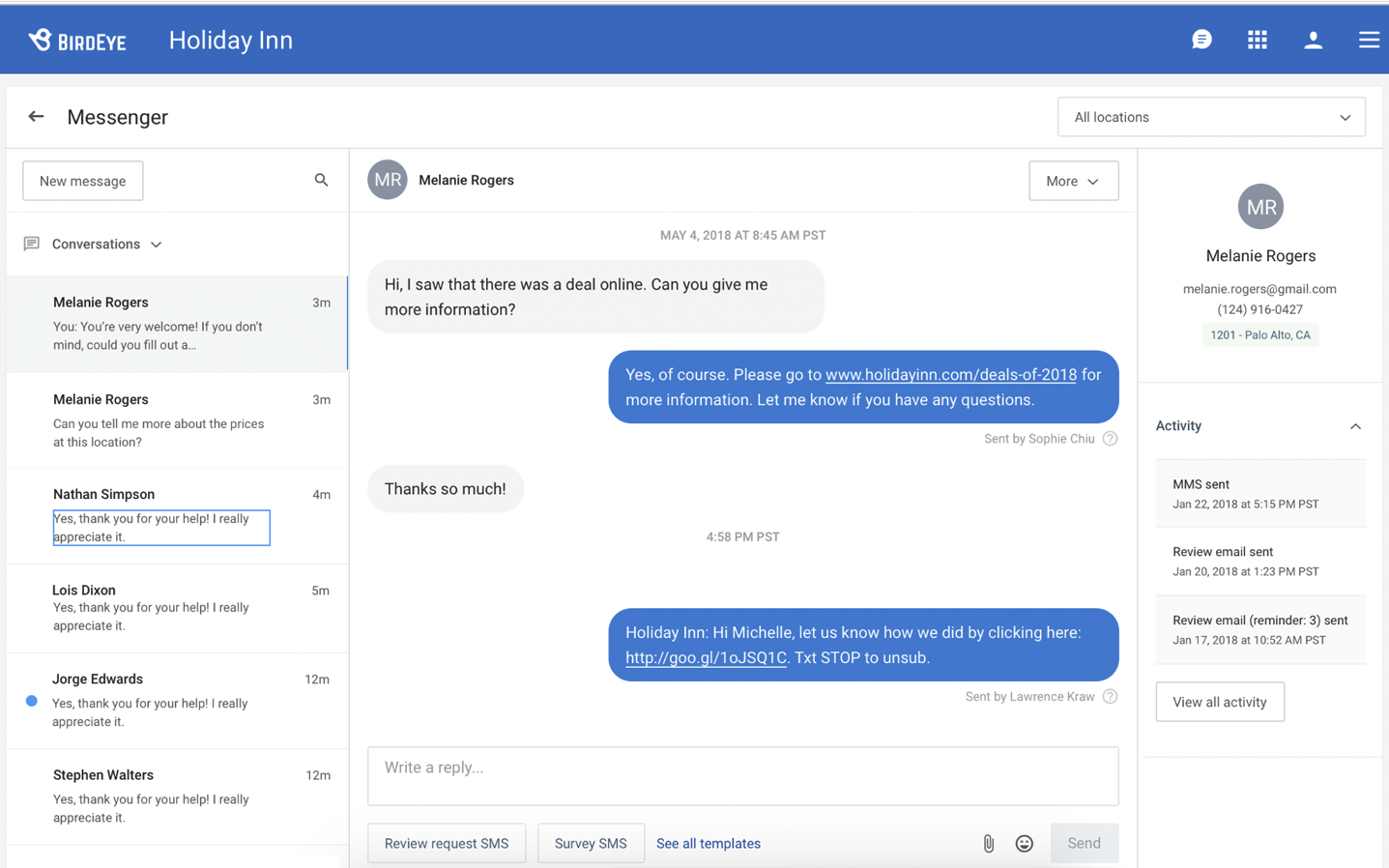The width and height of the screenshot is (1389, 868).
Task: Expand the More dropdown menu
Action: pos(1073,181)
